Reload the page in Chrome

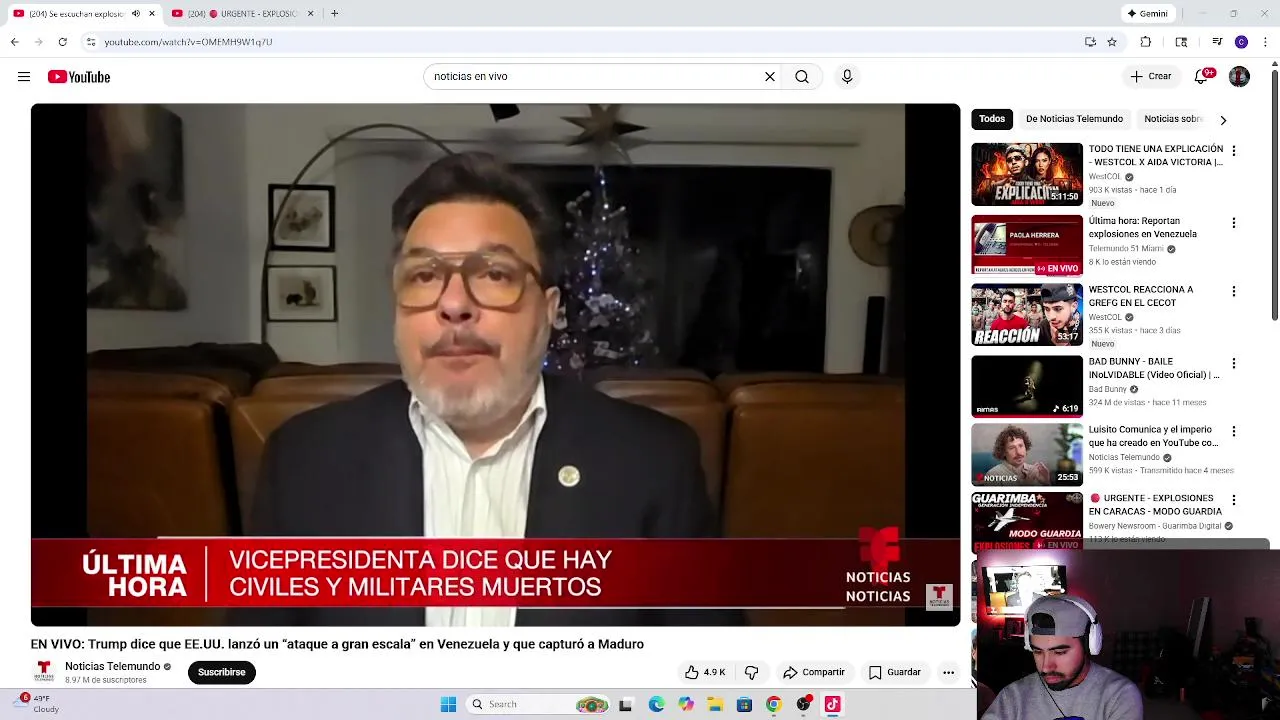(62, 42)
